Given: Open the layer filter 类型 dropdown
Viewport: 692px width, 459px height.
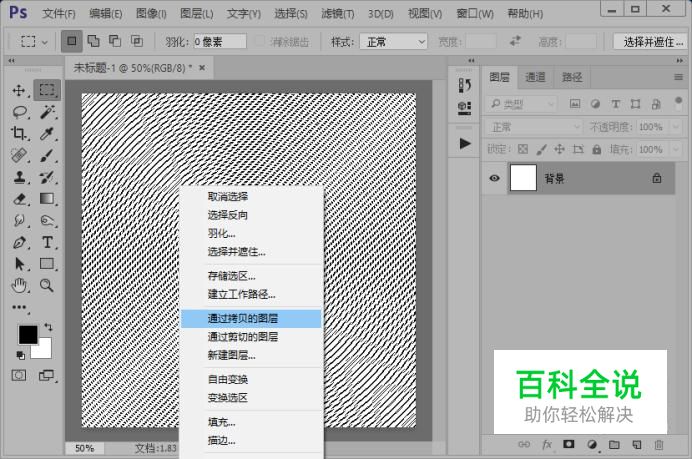Looking at the screenshot, I should tap(522, 104).
